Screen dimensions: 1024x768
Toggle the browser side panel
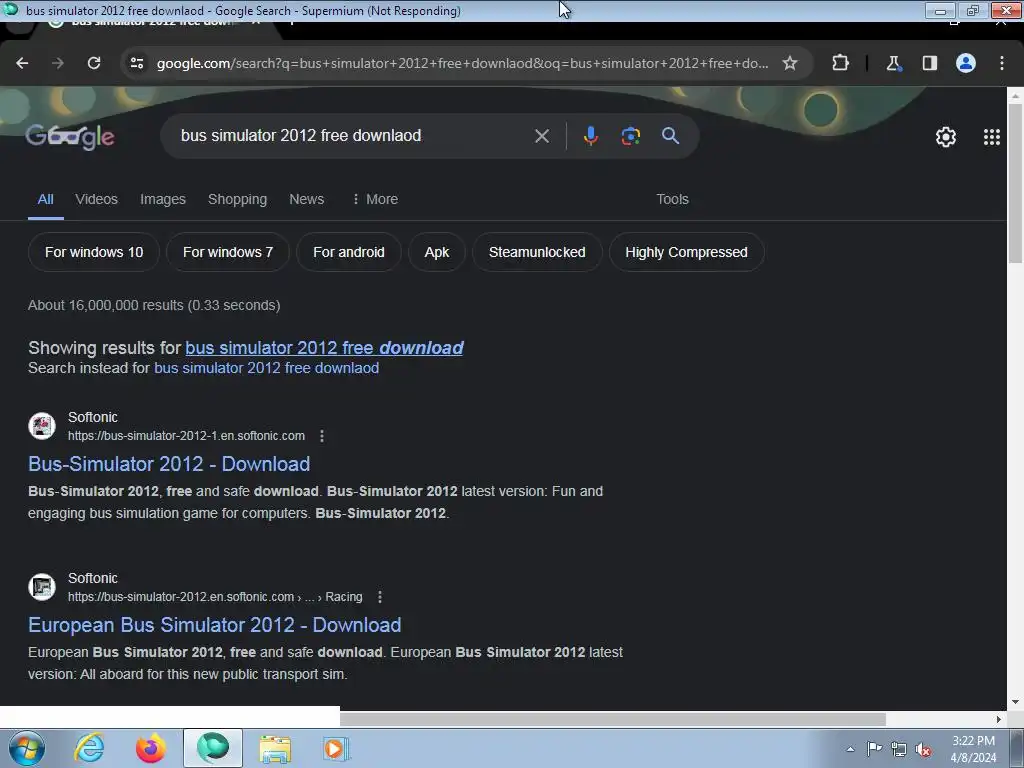click(x=929, y=63)
